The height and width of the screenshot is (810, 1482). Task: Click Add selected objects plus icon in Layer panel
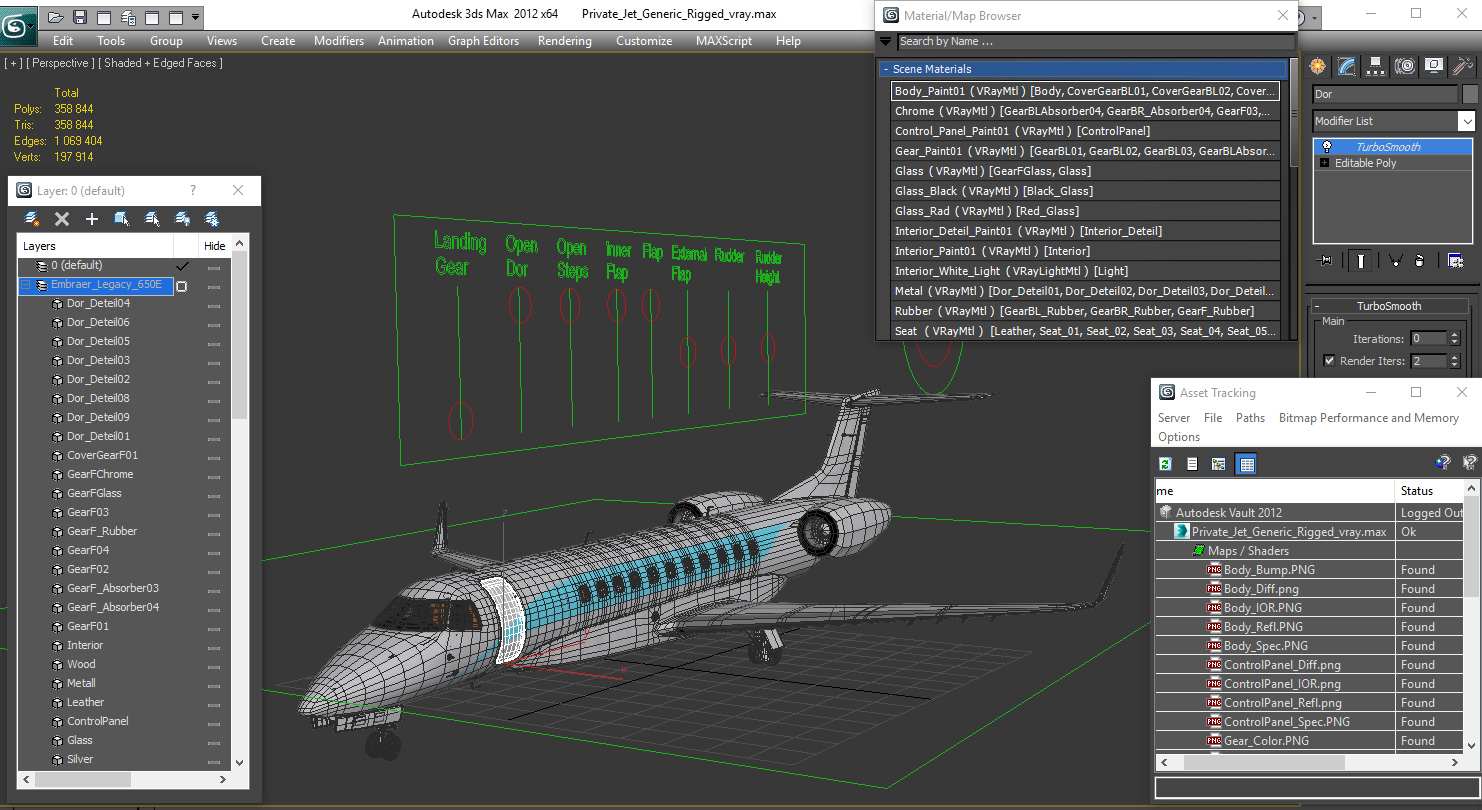pyautogui.click(x=92, y=218)
